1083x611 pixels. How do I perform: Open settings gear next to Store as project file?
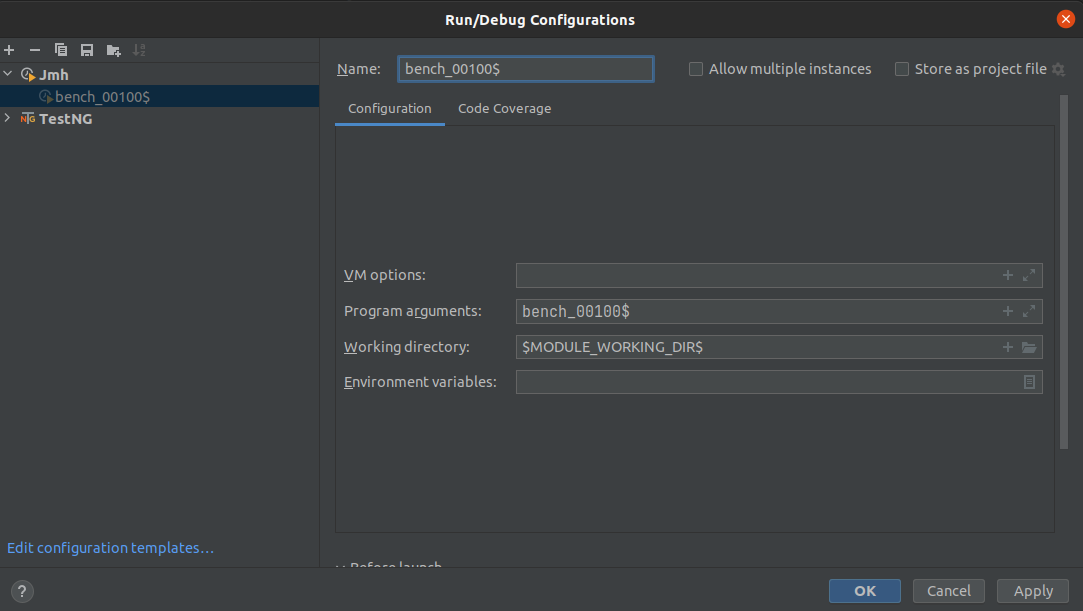click(1058, 69)
